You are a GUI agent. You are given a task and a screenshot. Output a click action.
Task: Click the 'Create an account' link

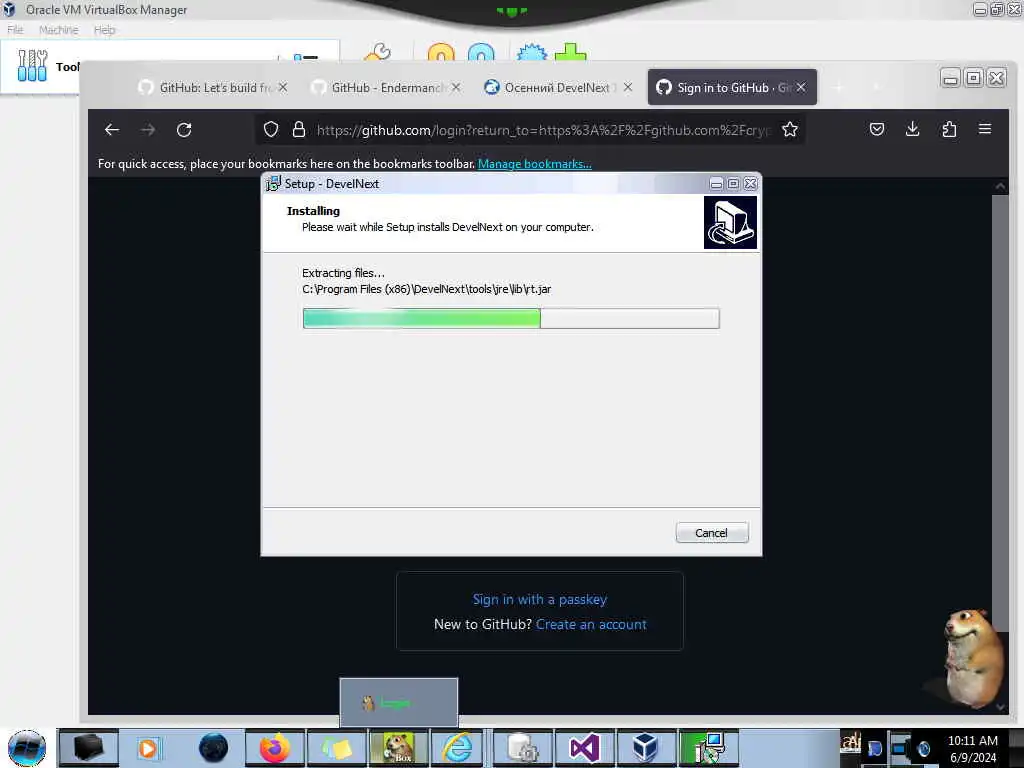pyautogui.click(x=591, y=624)
